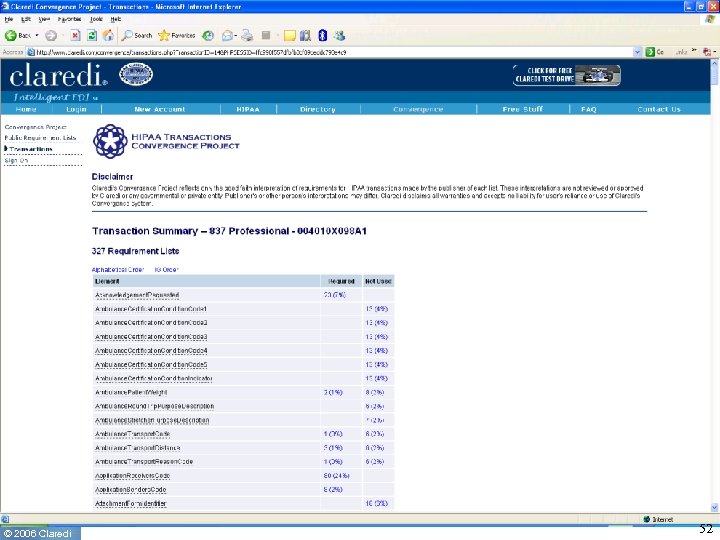This screenshot has height=540, width=720.
Task: Click the Claredi logo
Action: click(58, 75)
